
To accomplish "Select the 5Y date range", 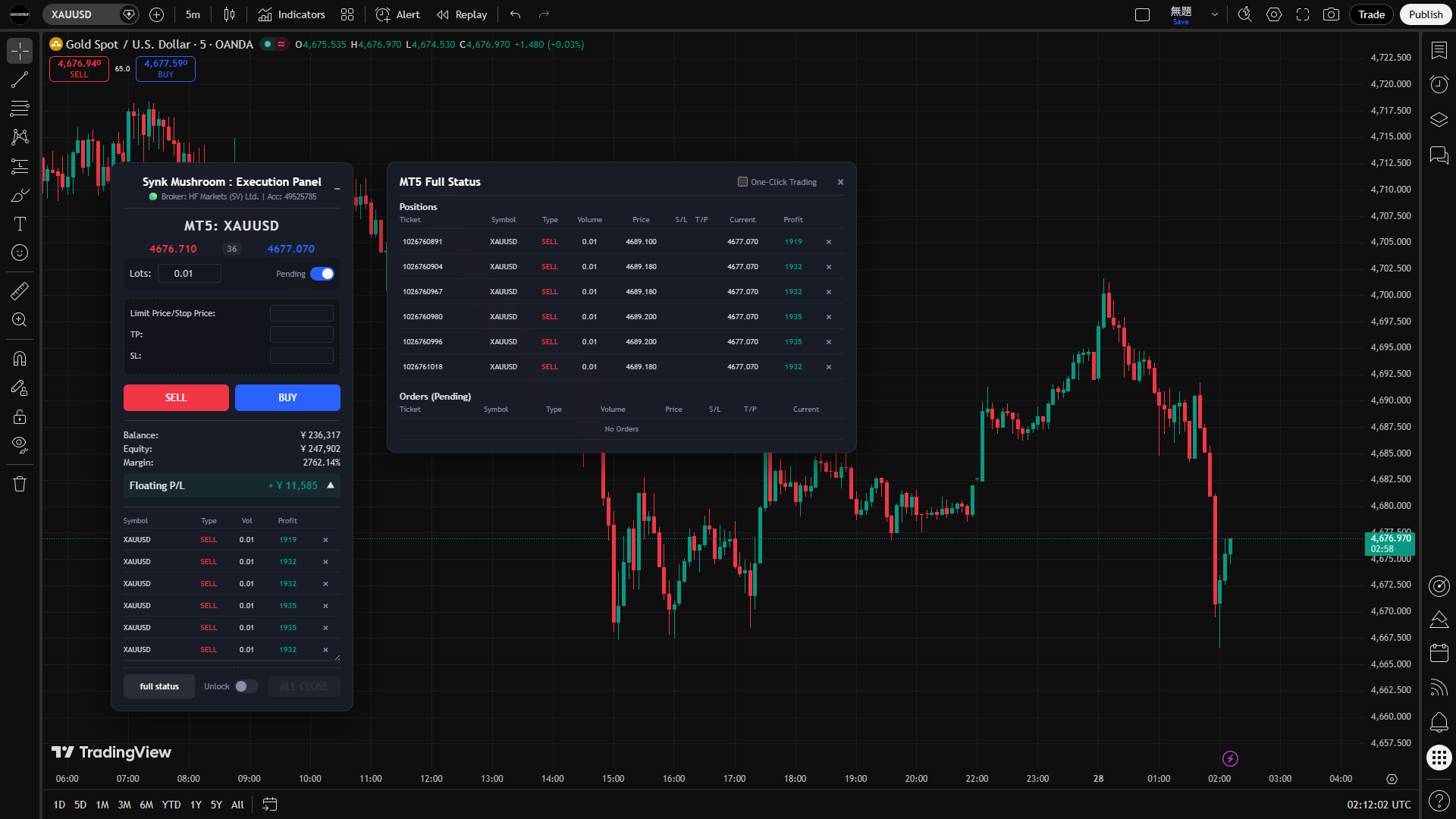I will pos(216,805).
